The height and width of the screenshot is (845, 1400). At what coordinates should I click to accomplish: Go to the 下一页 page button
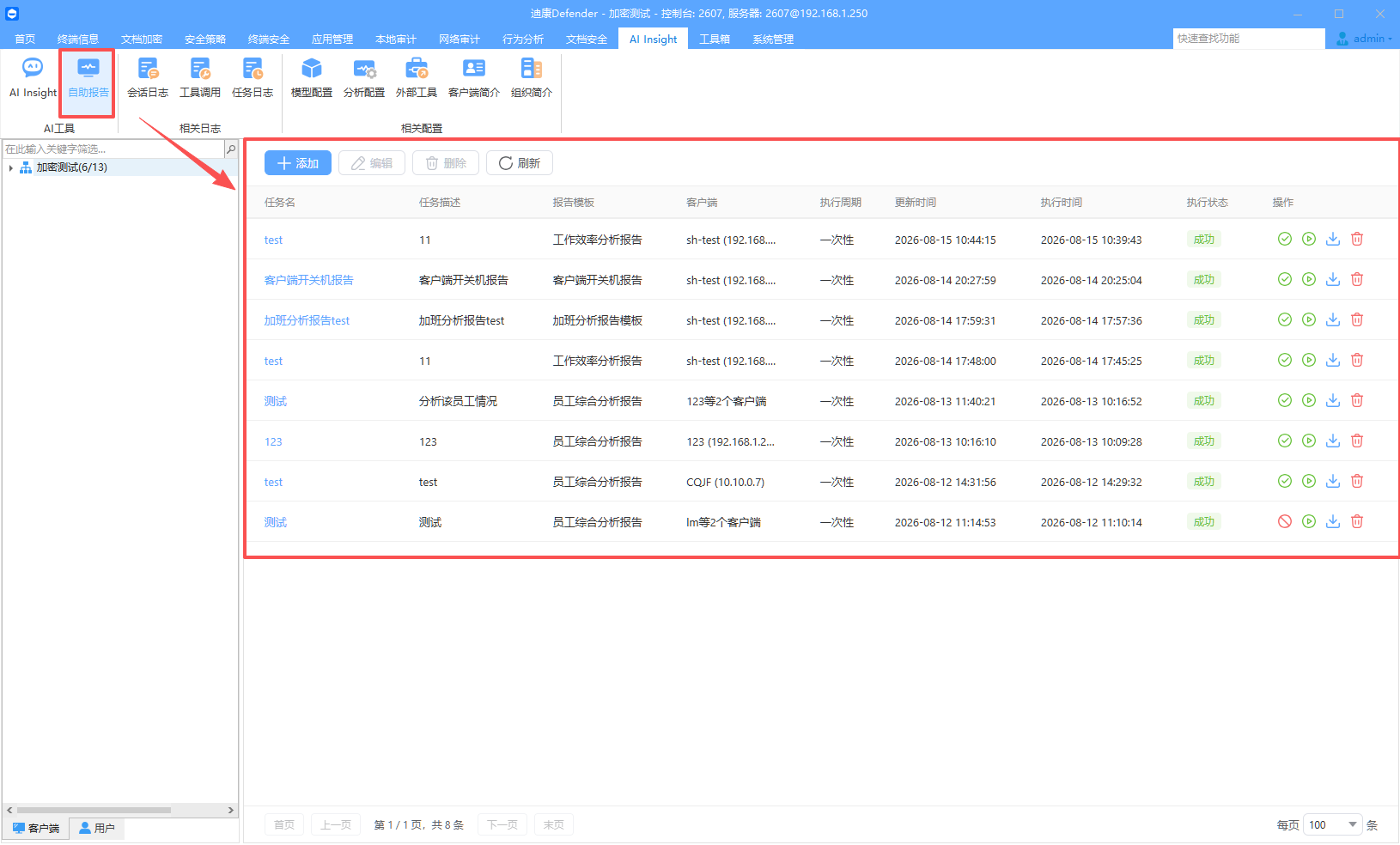502,825
